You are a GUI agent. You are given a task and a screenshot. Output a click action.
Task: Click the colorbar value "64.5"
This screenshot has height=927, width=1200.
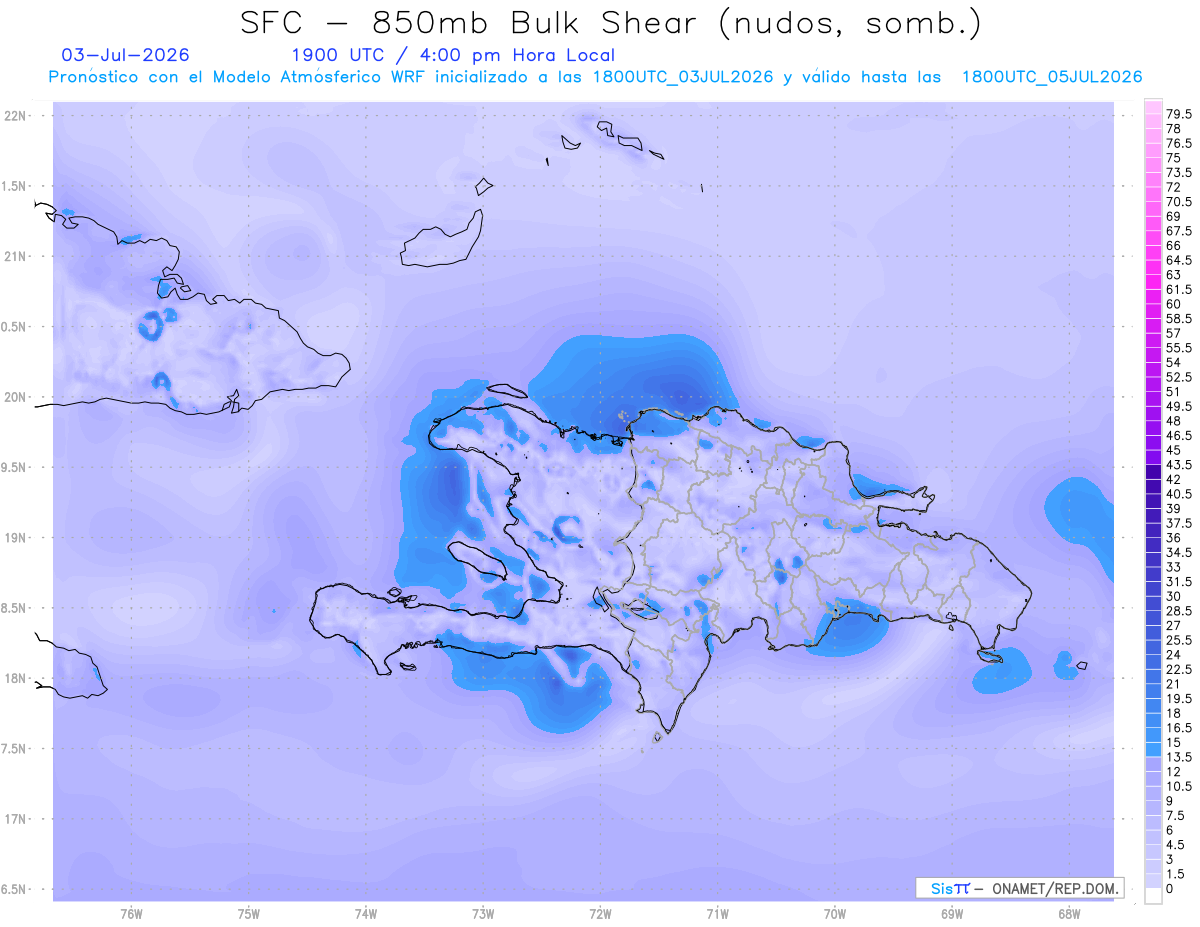coord(1181,260)
